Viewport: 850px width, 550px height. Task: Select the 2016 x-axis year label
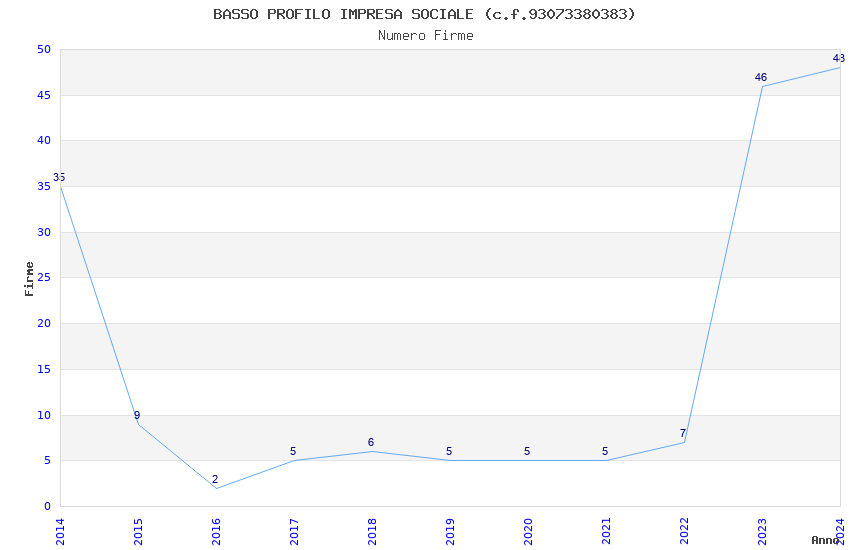click(x=216, y=532)
